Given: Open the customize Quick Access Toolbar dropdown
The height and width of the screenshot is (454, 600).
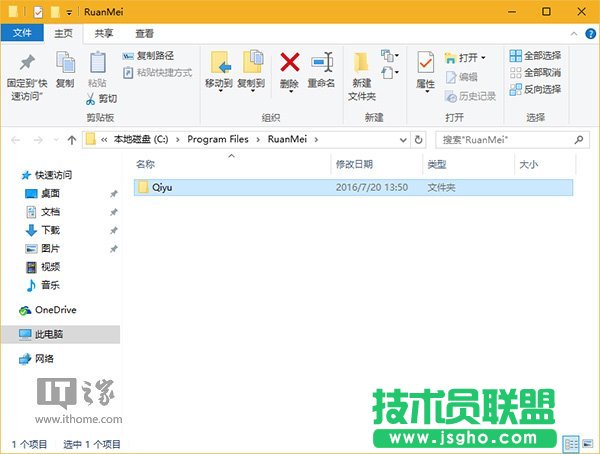Looking at the screenshot, I should point(69,13).
